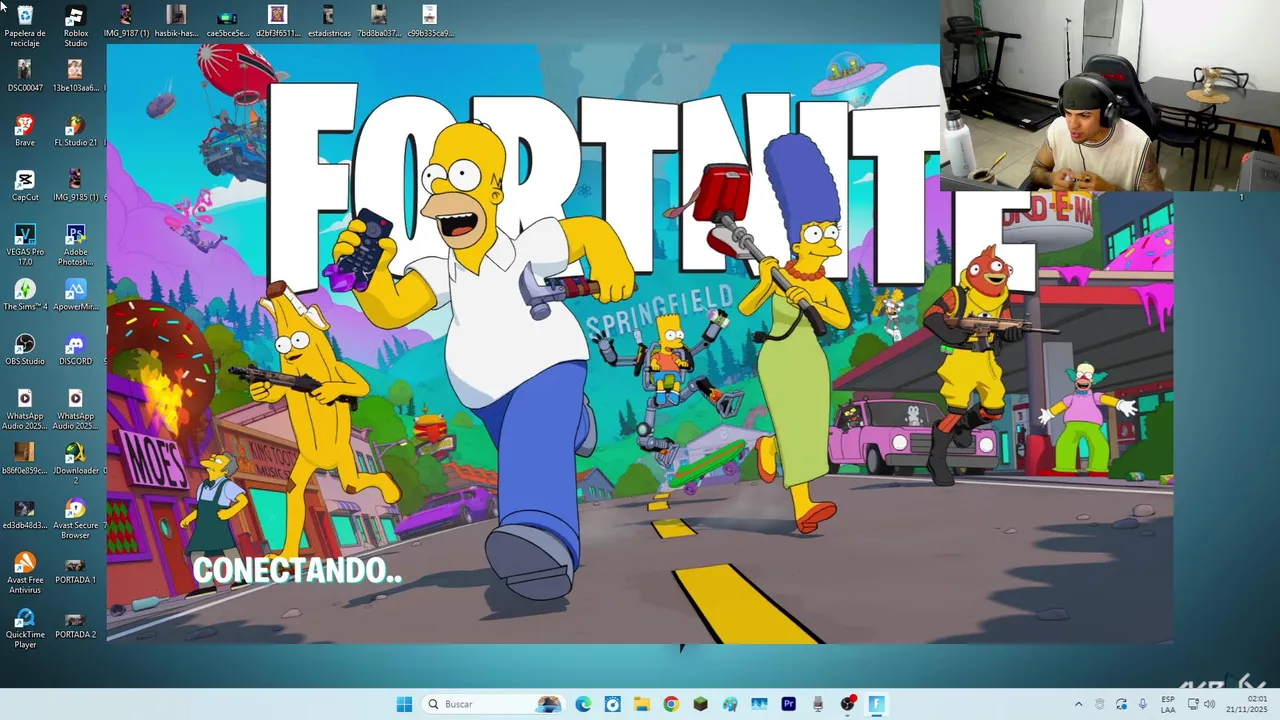The height and width of the screenshot is (720, 1280).
Task: Select the c99b335ca9... file on the desktop
Action: coord(430,21)
